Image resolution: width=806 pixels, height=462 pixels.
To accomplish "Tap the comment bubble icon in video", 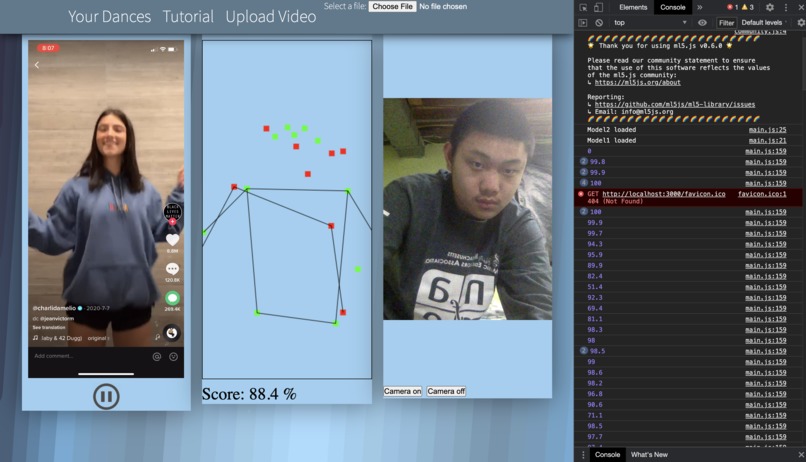I will [172, 269].
